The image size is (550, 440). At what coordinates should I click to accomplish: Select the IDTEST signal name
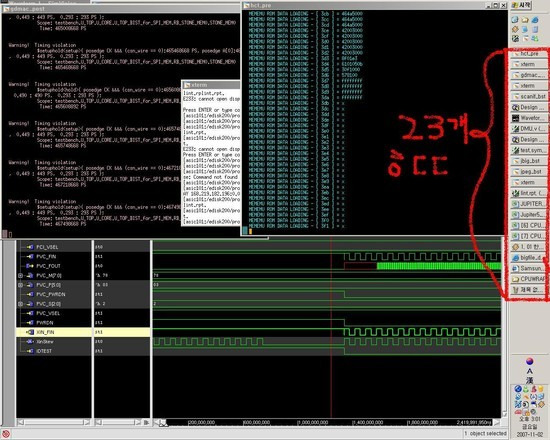click(x=44, y=351)
